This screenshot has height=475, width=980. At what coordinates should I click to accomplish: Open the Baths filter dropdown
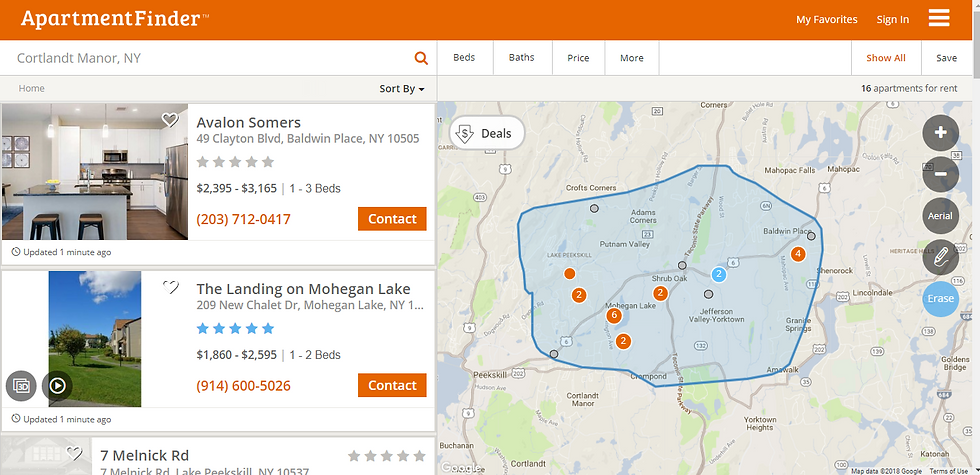coord(522,58)
